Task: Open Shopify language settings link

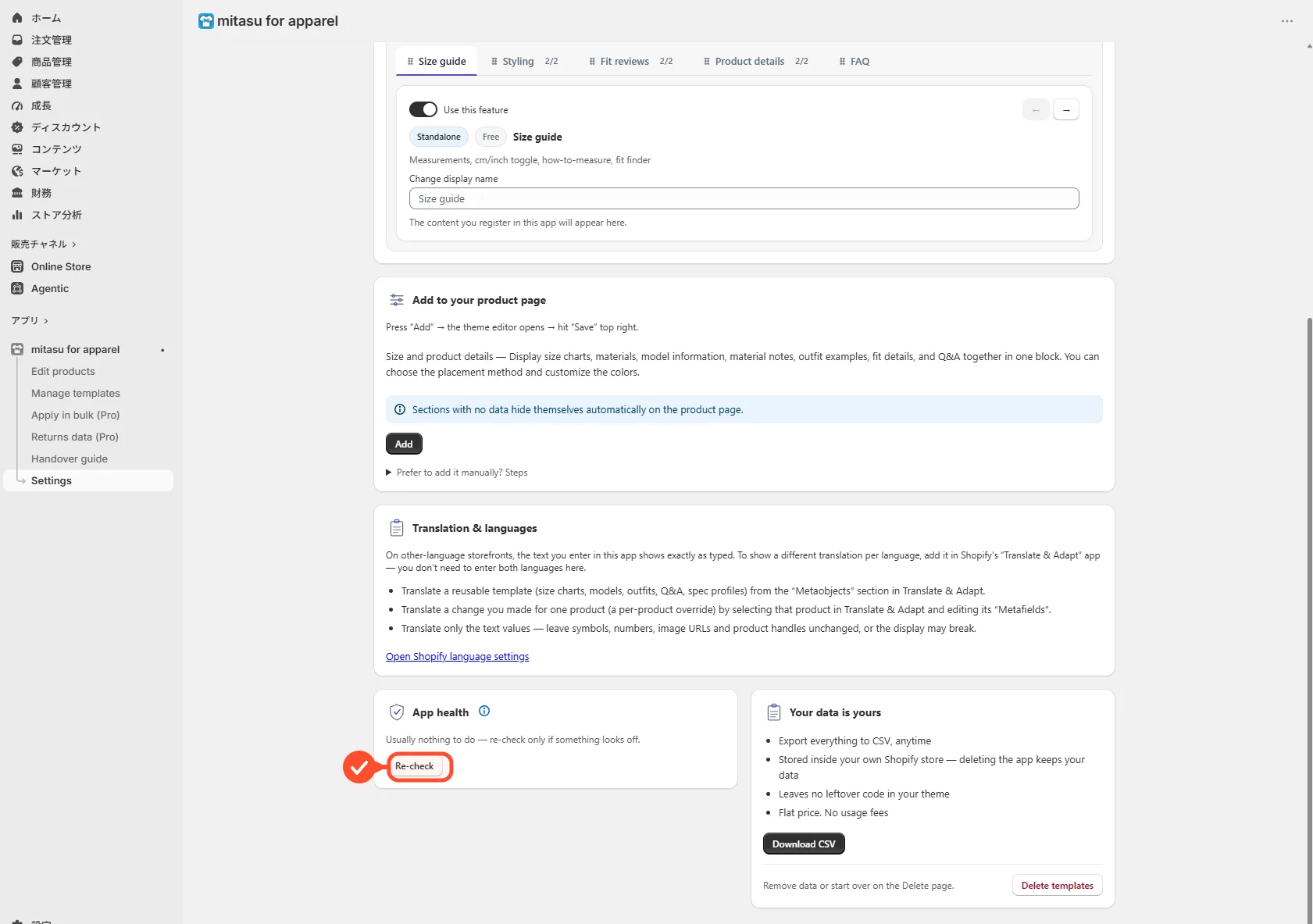Action: [458, 657]
